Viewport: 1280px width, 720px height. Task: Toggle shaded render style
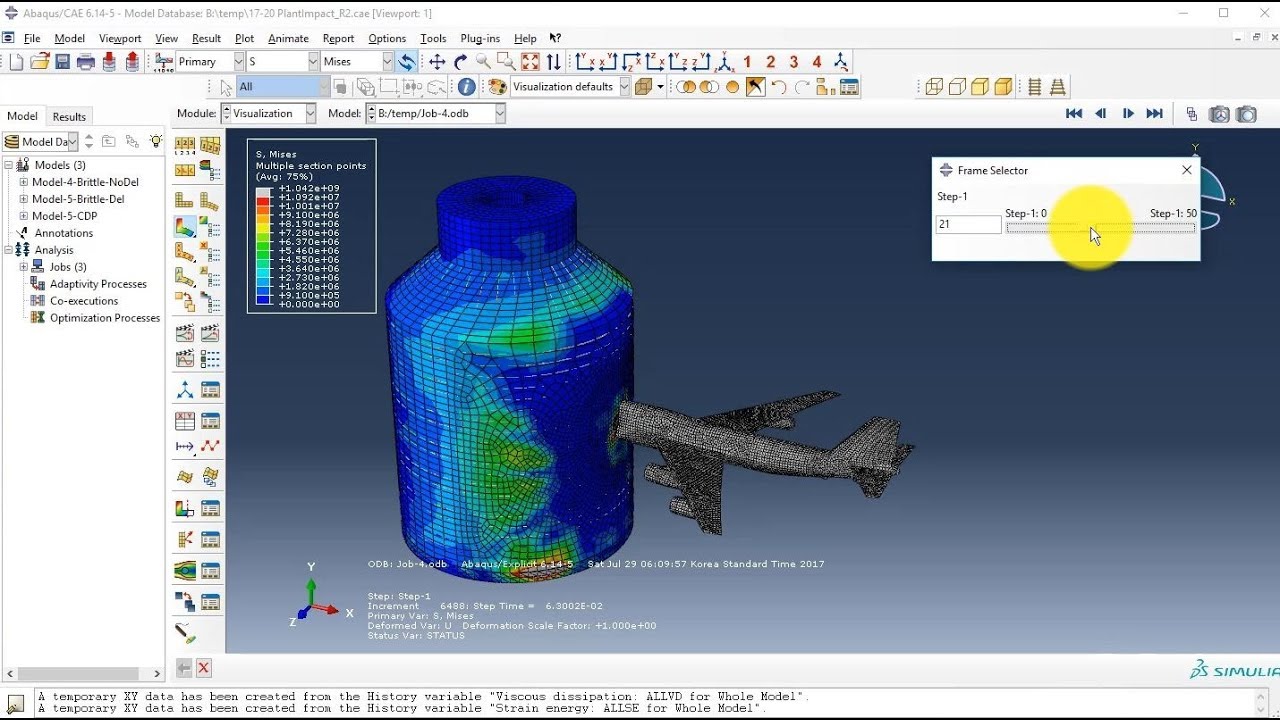point(1003,87)
